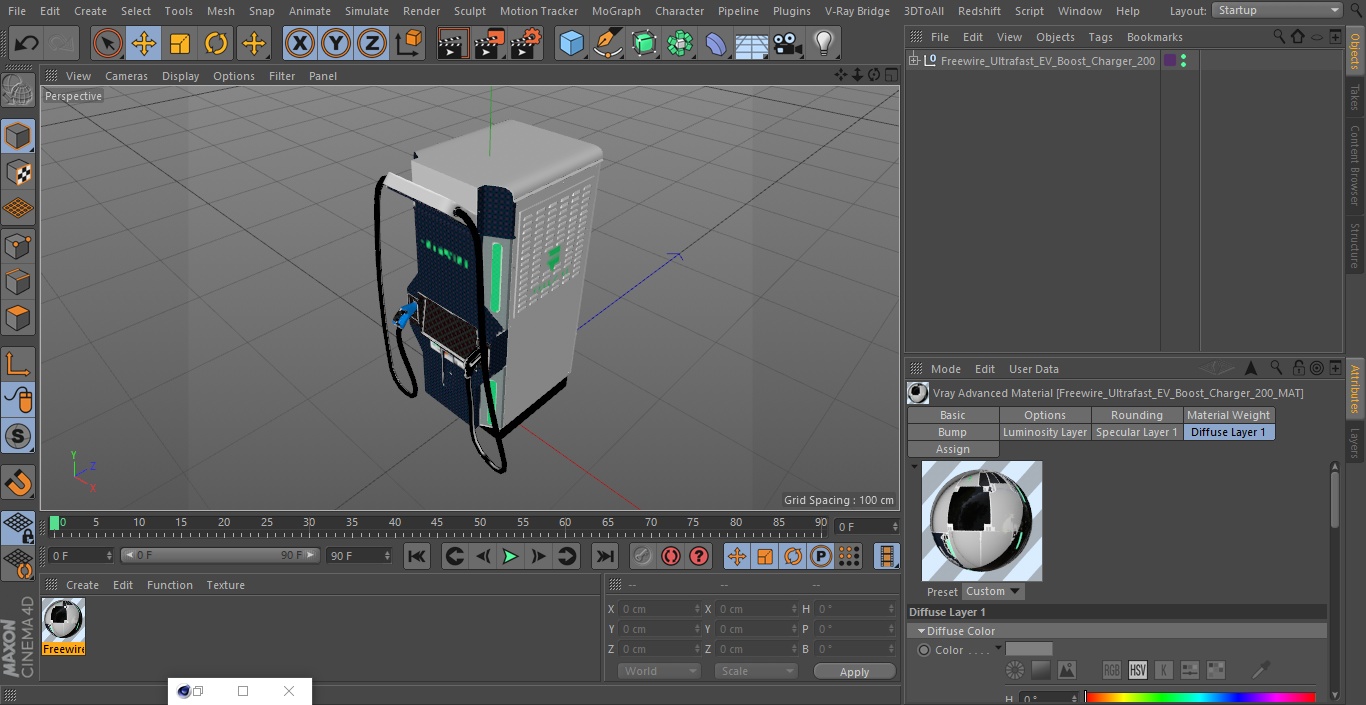Image resolution: width=1366 pixels, height=705 pixels.
Task: Toggle Z axis lock
Action: 372,44
